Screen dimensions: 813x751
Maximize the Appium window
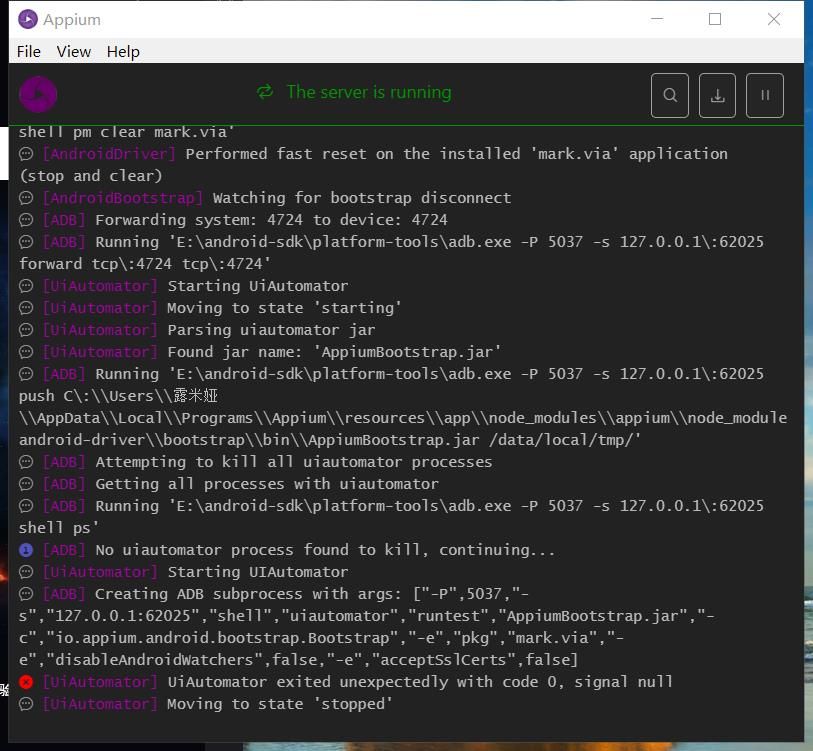(x=715, y=19)
